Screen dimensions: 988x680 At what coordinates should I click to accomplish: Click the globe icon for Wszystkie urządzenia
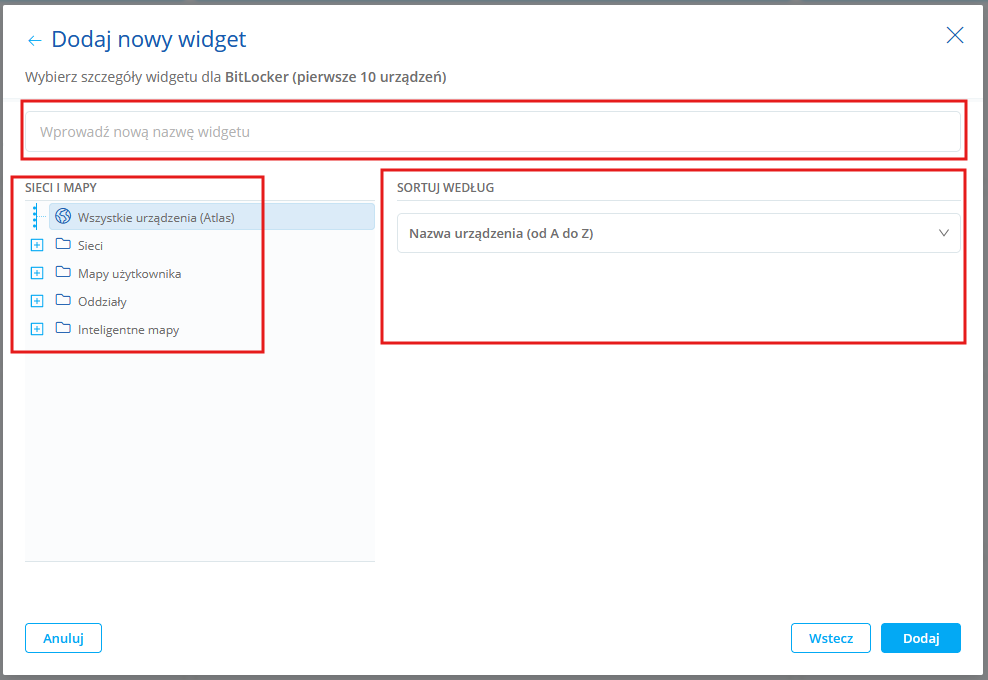point(63,217)
